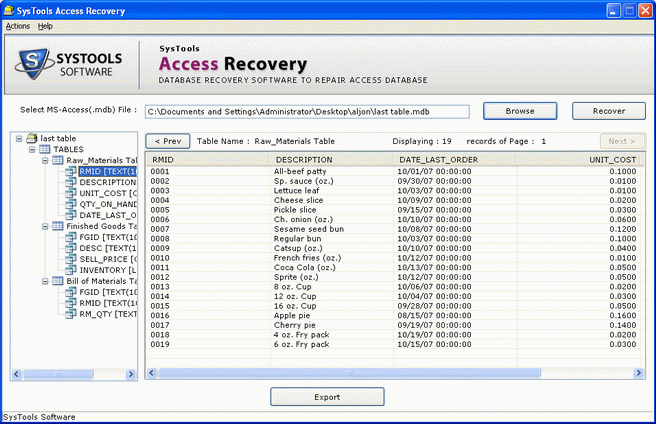Collapse the Raw_Materials Table node
656x424 pixels.
(45, 160)
